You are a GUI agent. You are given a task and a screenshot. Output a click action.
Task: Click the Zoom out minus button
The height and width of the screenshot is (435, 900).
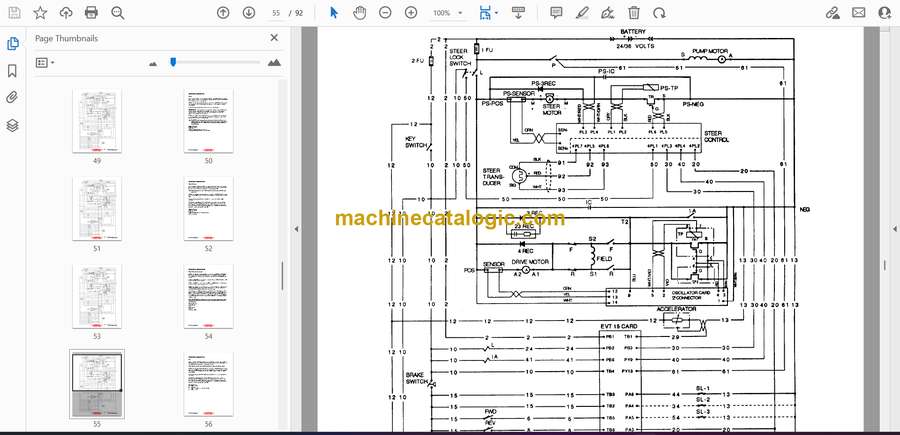(385, 13)
